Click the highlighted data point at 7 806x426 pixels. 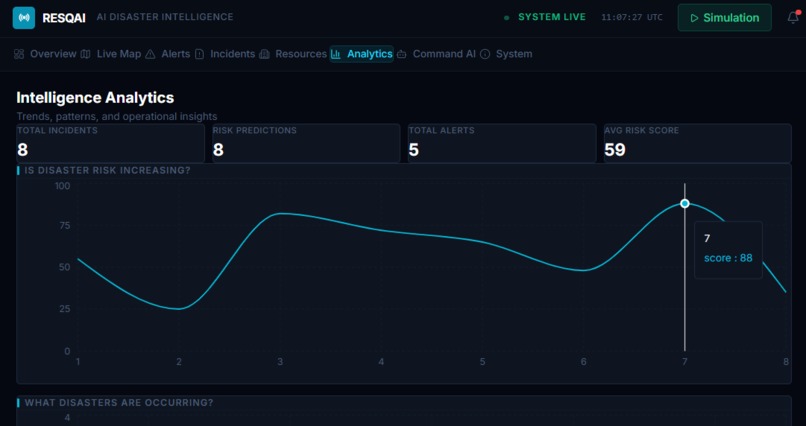click(x=684, y=203)
